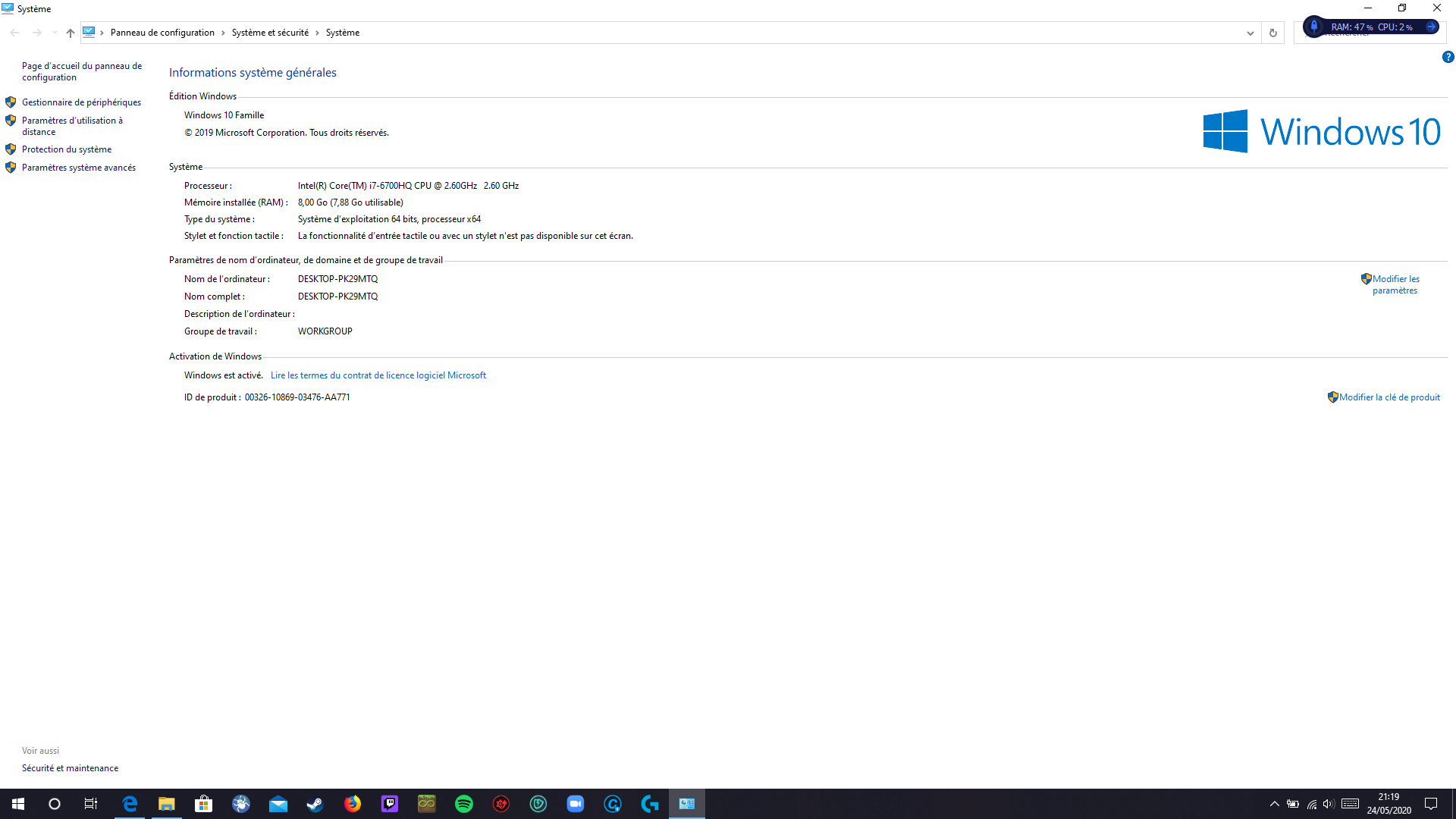The image size is (1456, 819).
Task: Click Modifier les paramètres link
Action: 1395,284
